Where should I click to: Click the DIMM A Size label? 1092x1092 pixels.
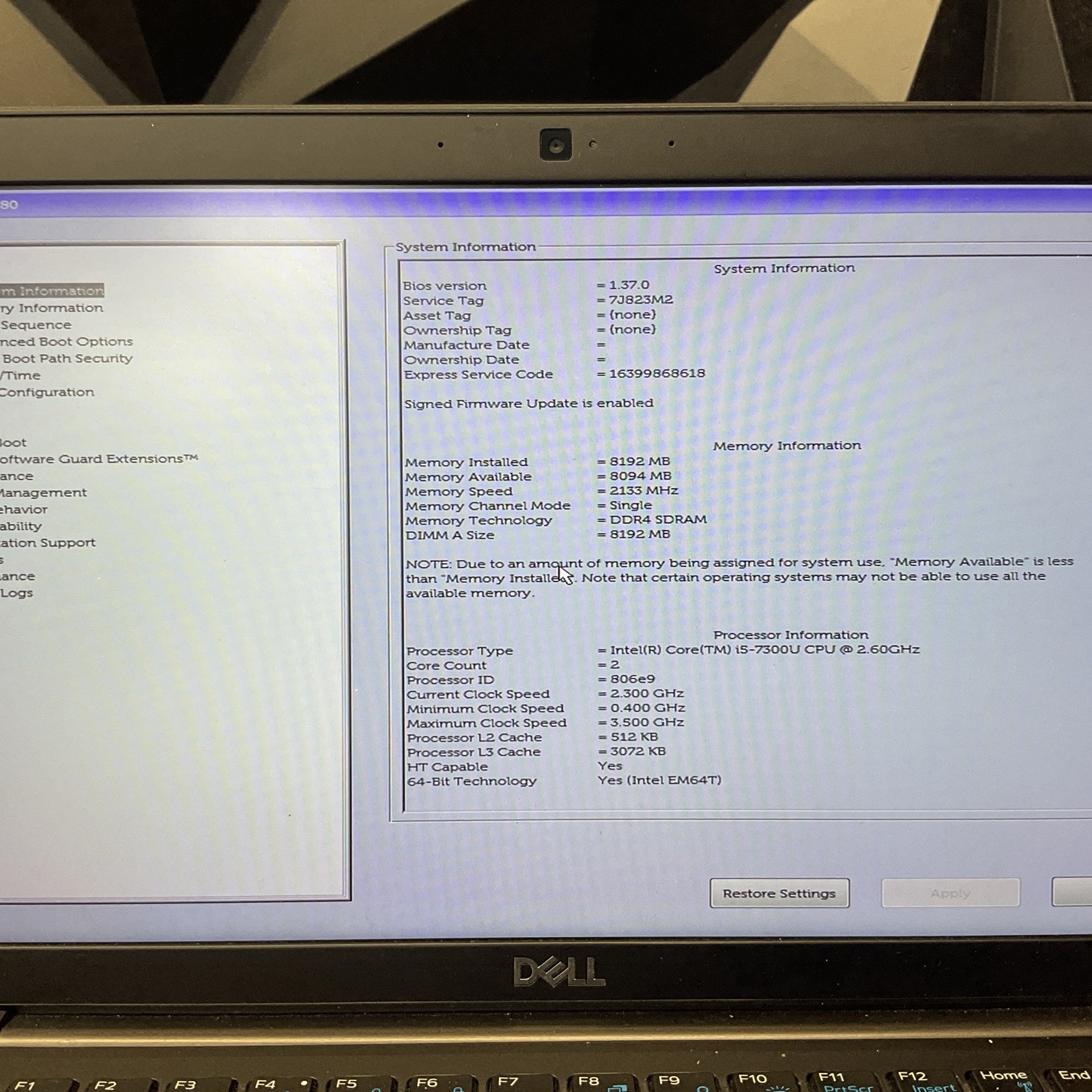450,535
